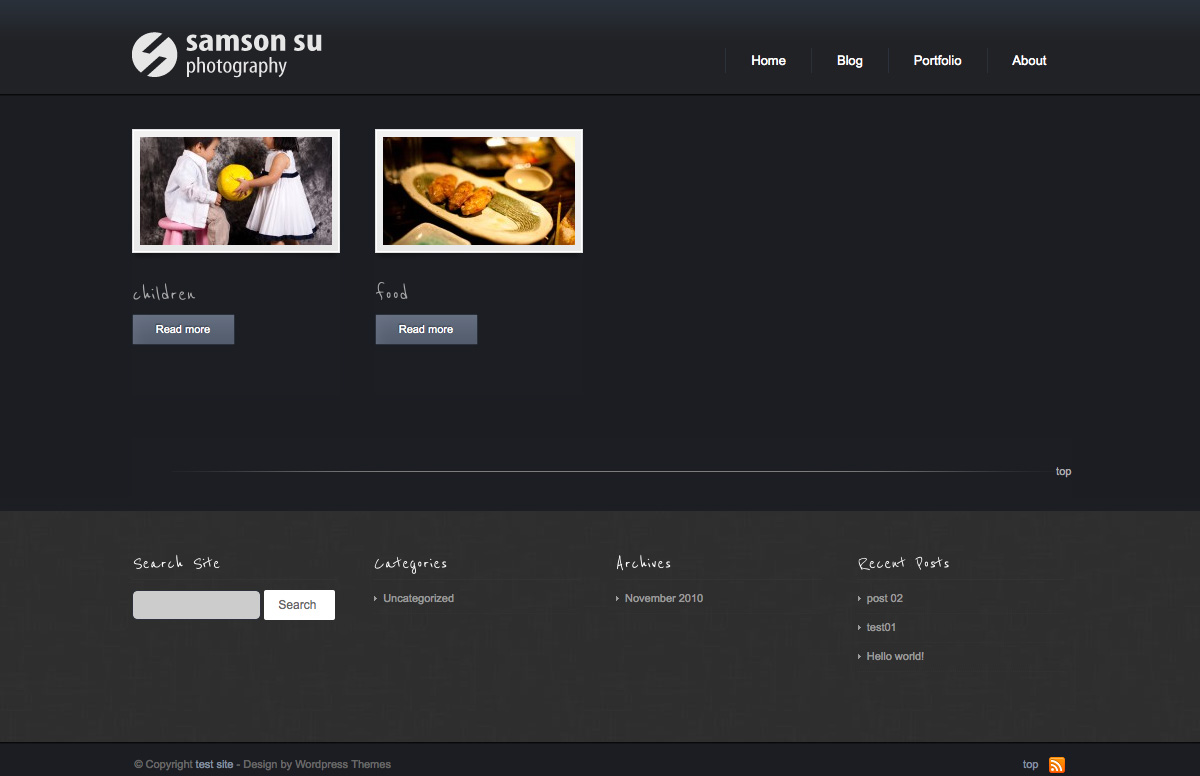This screenshot has width=1200, height=776.
Task: Open the November 2010 archive link
Action: pyautogui.click(x=664, y=599)
